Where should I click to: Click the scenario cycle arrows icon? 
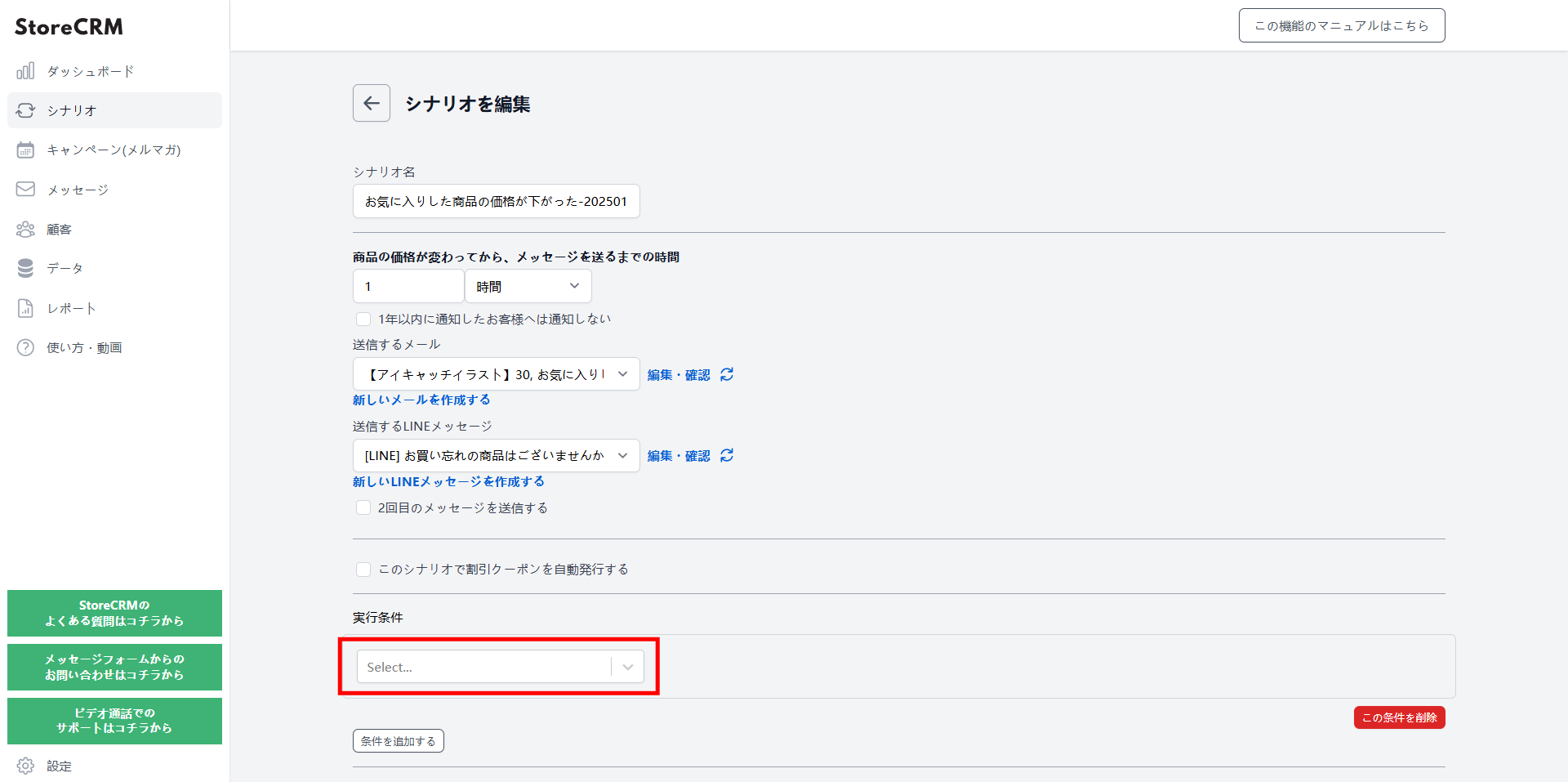coord(25,110)
